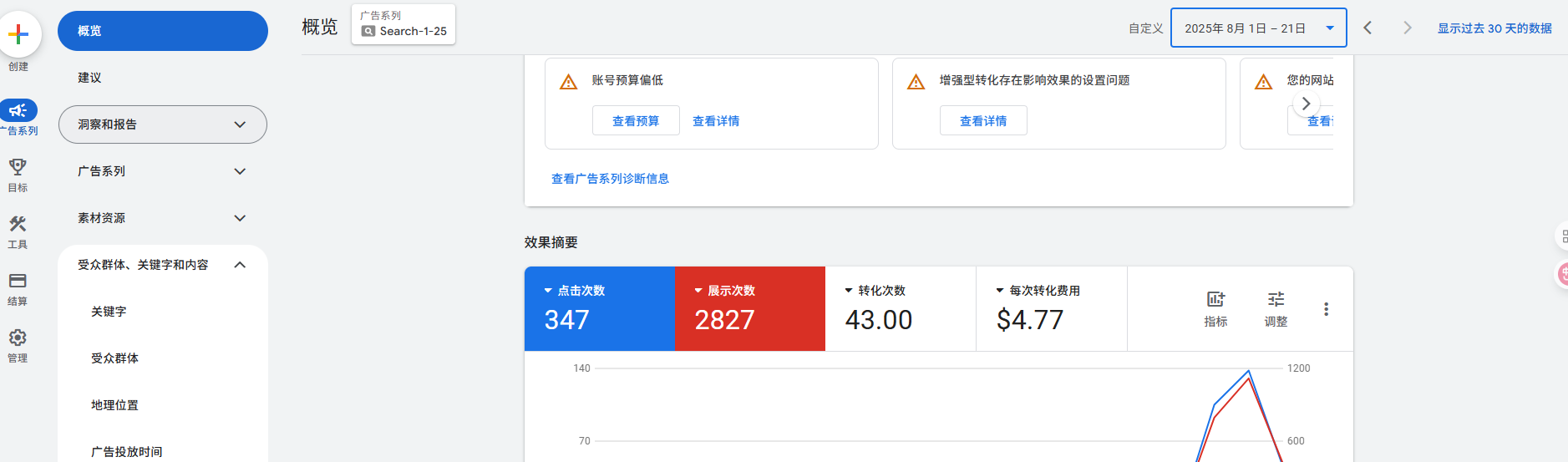1568x462 pixels.
Task: Click the $4.77 cost per conversion value
Action: point(1030,320)
